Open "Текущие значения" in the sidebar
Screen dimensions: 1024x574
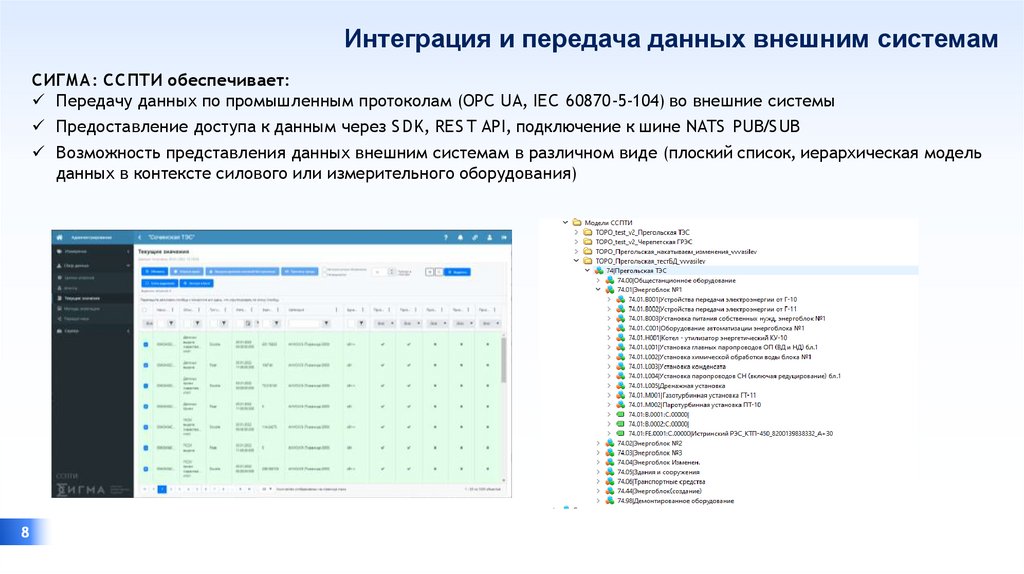point(91,298)
